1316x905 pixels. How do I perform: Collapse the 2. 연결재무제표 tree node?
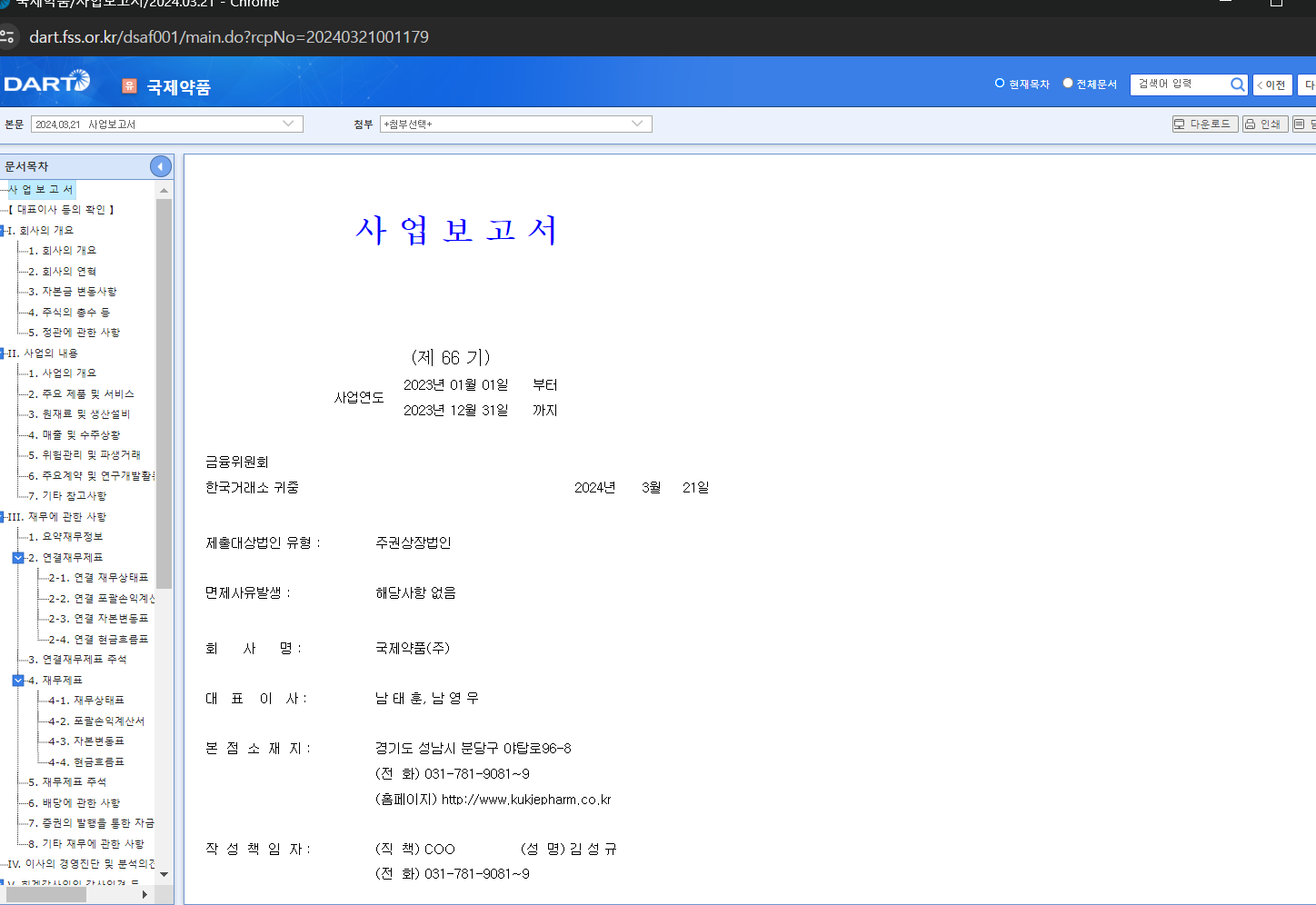[x=18, y=557]
